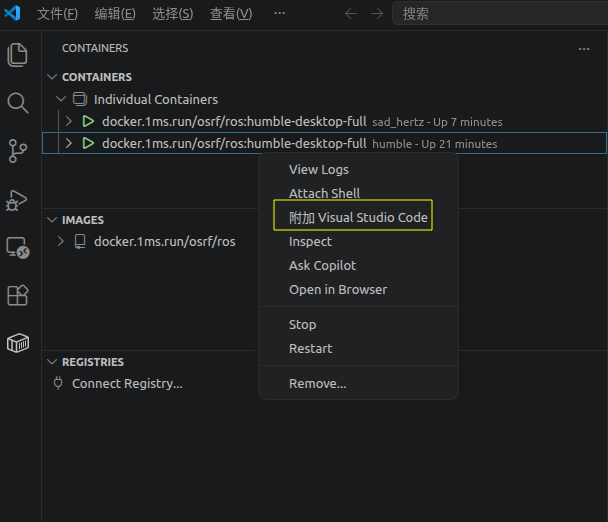Open the Source Control view icon
The image size is (608, 522).
coord(17,151)
